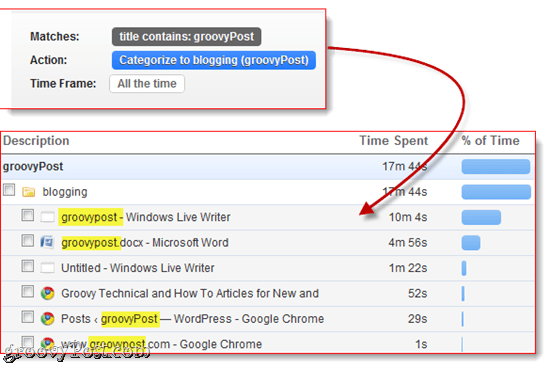
Task: Click the Chrome icon for Groovy Technical row
Action: (47, 293)
